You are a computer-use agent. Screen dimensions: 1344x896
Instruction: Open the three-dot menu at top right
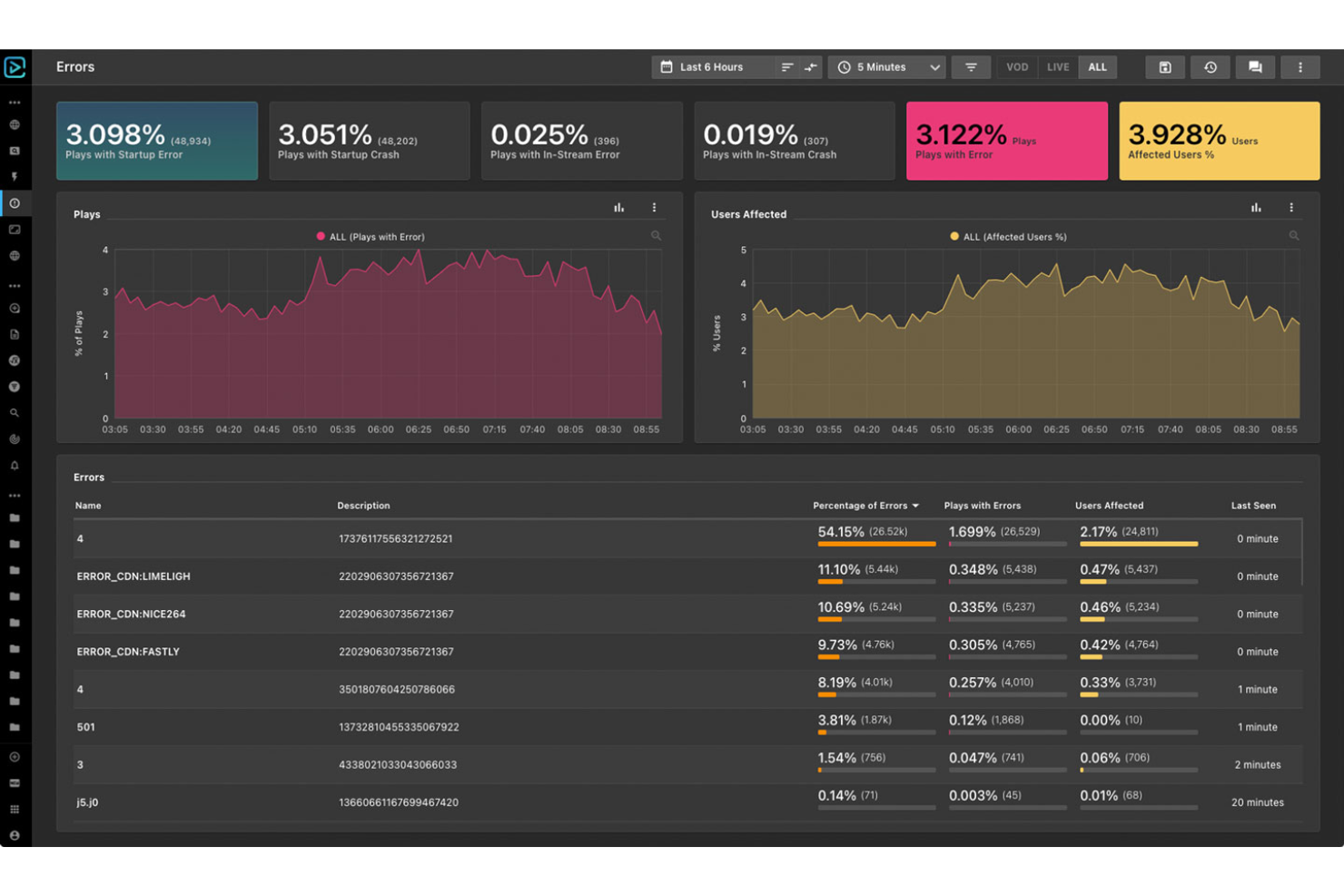point(1300,66)
